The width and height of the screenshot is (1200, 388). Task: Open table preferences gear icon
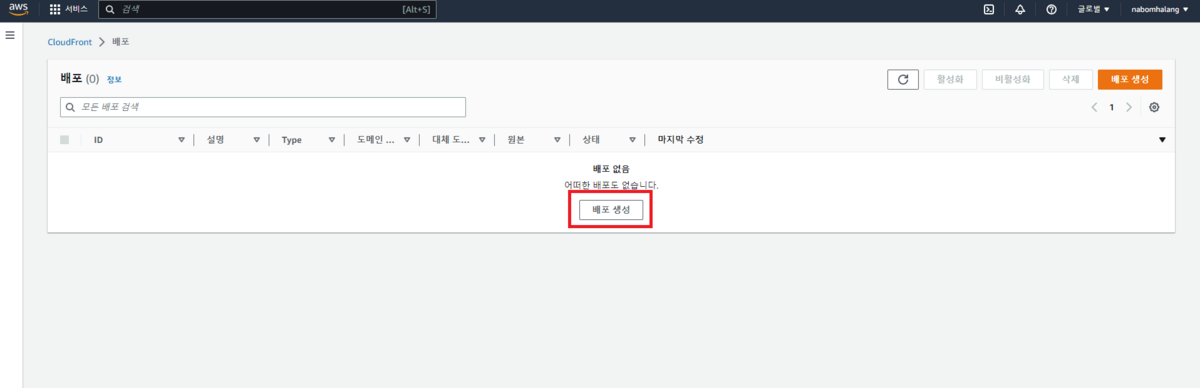pyautogui.click(x=1154, y=107)
